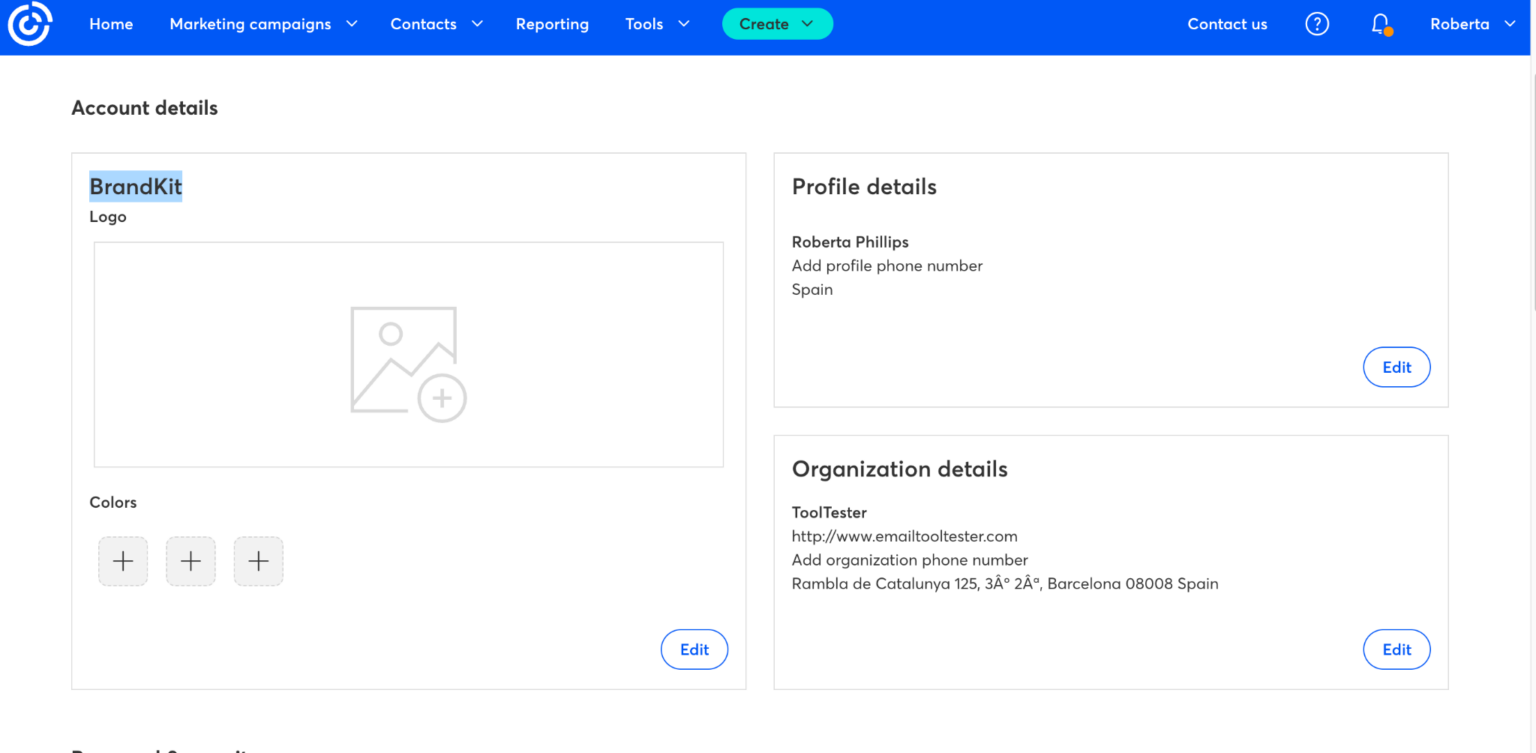
Task: Open the Contacts dropdown menu
Action: coord(436,24)
